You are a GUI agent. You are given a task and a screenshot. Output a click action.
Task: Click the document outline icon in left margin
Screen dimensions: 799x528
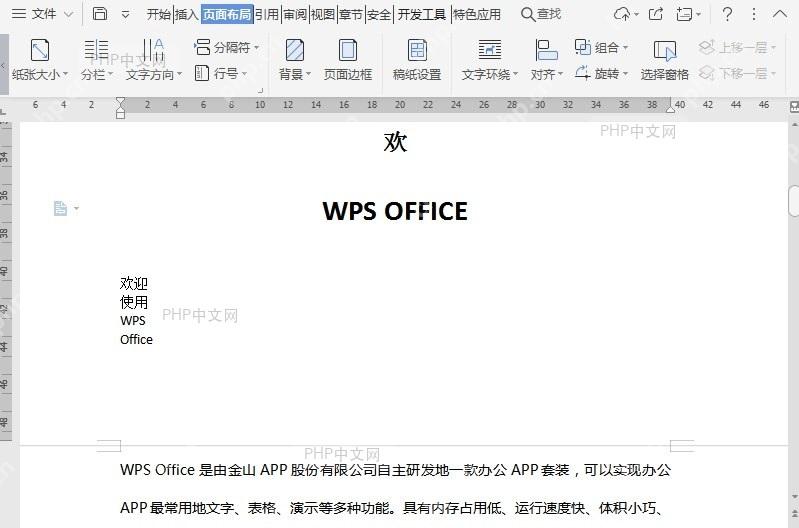click(60, 208)
